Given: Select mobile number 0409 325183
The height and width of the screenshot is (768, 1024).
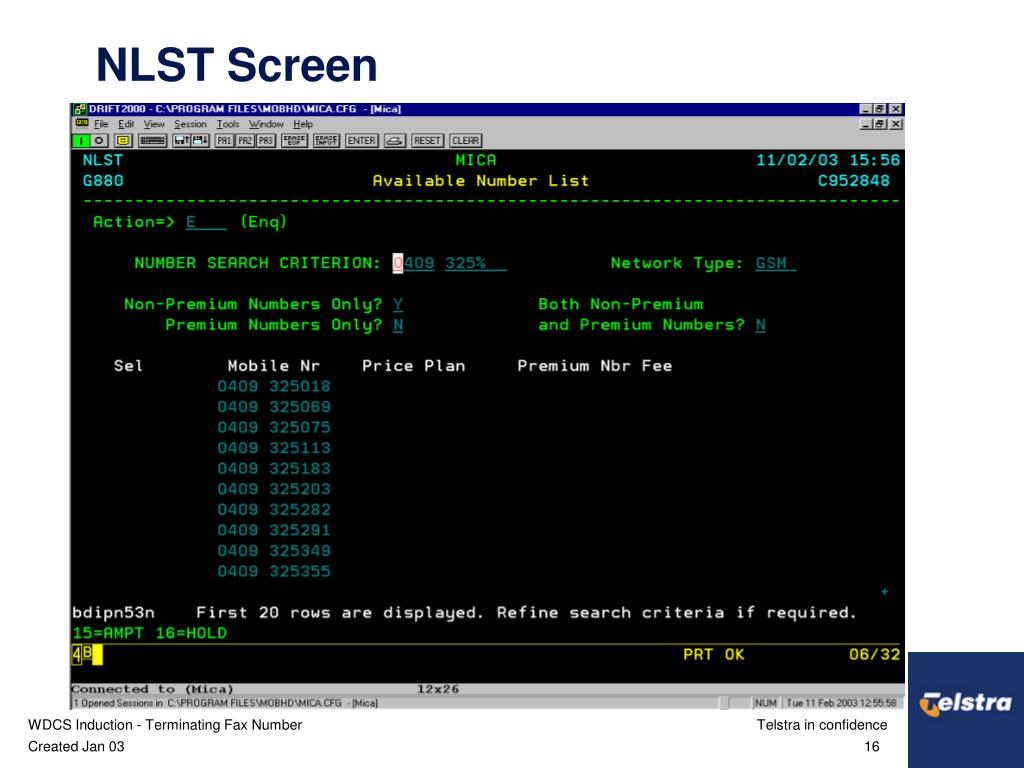Looking at the screenshot, I should (x=274, y=469).
